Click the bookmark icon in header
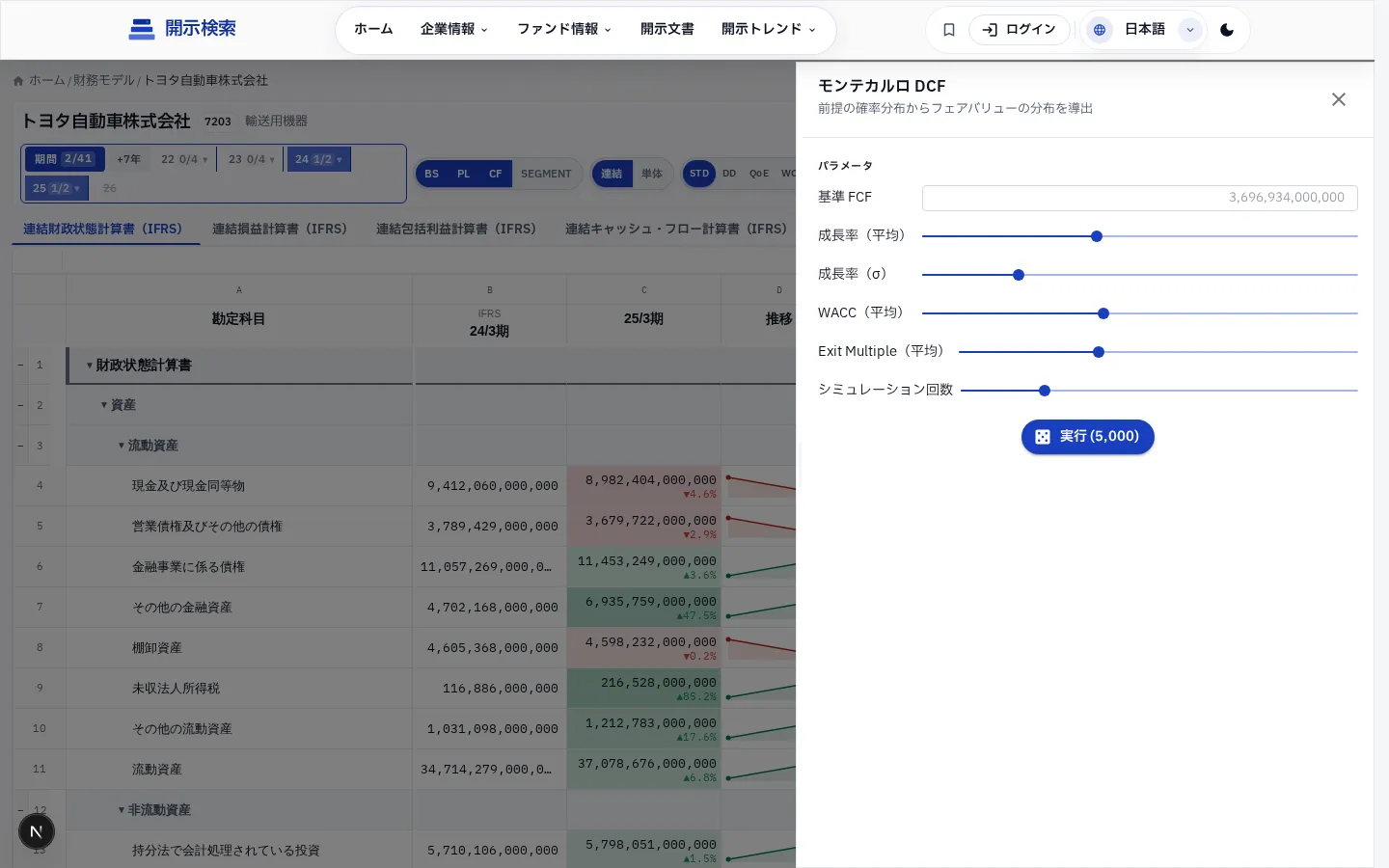The height and width of the screenshot is (868, 1389). click(949, 30)
